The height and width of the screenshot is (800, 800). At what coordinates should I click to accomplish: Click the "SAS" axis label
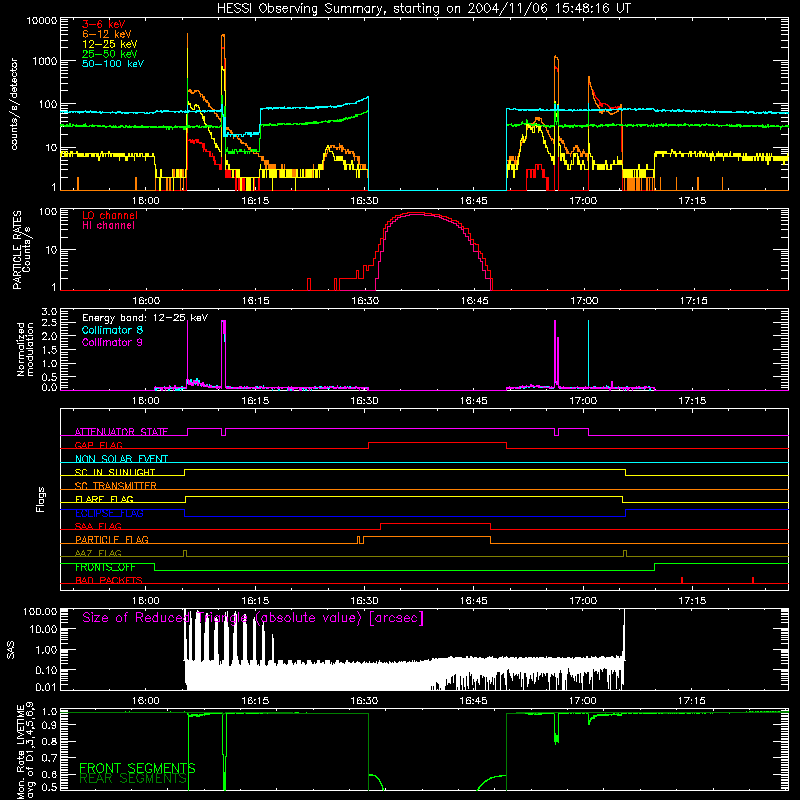coord(11,650)
